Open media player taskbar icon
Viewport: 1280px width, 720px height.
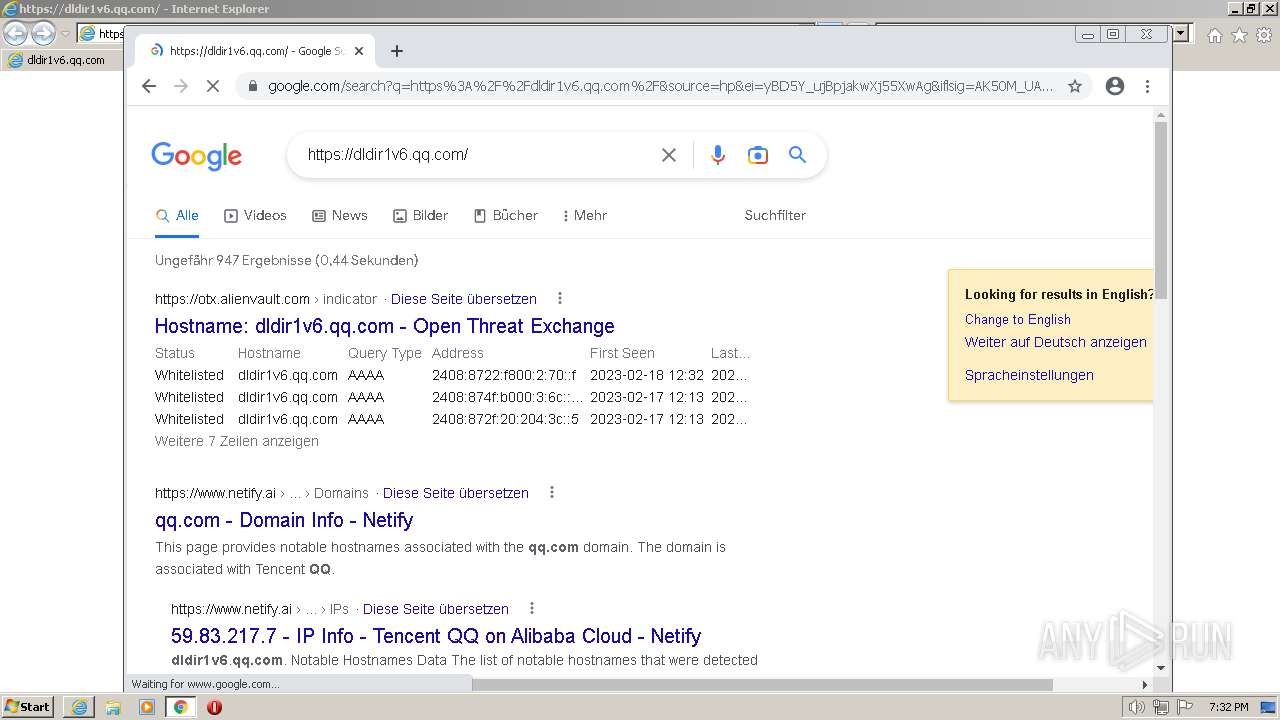(147, 707)
